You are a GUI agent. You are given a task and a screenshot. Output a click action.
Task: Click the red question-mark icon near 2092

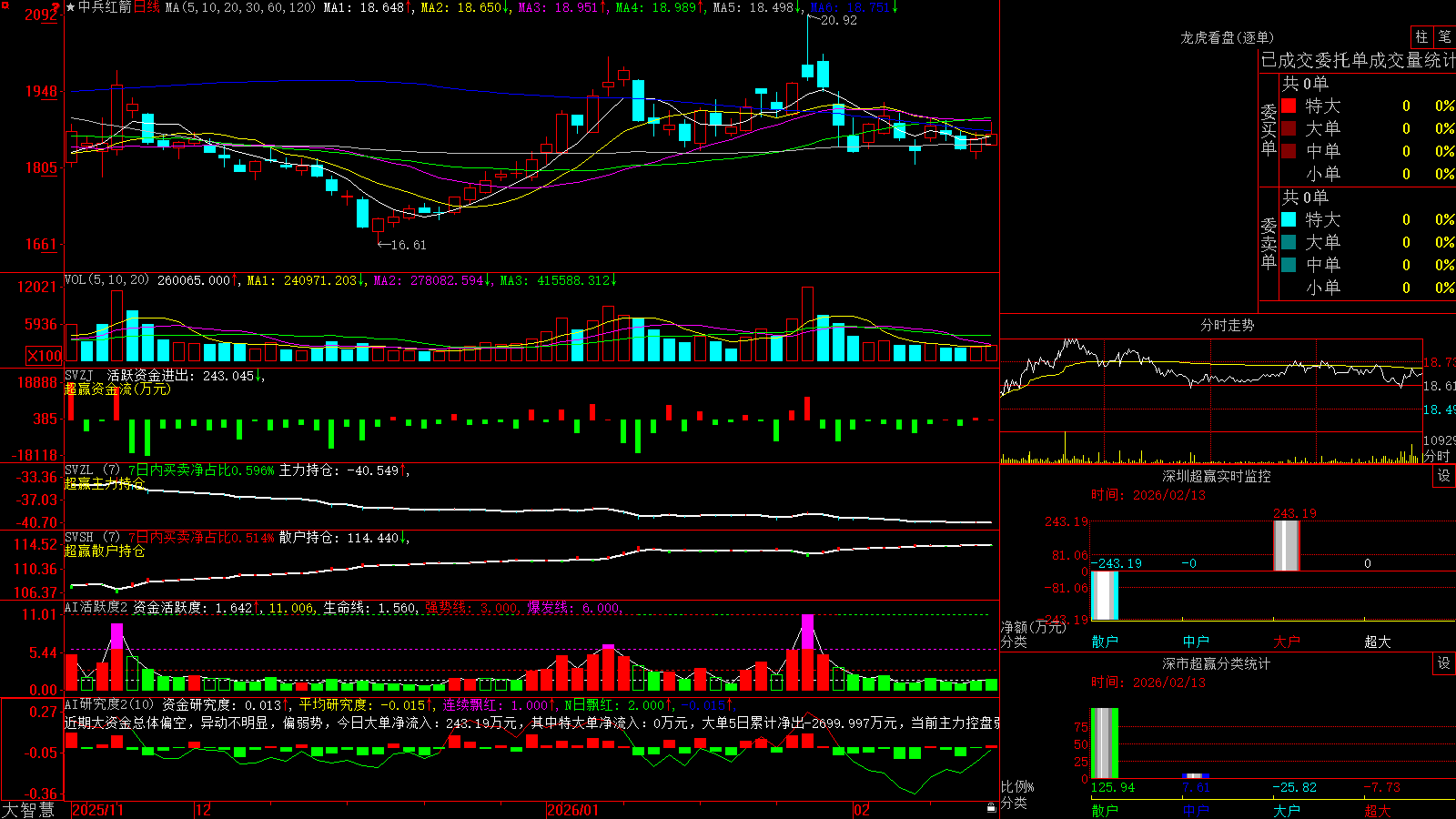pos(55,8)
